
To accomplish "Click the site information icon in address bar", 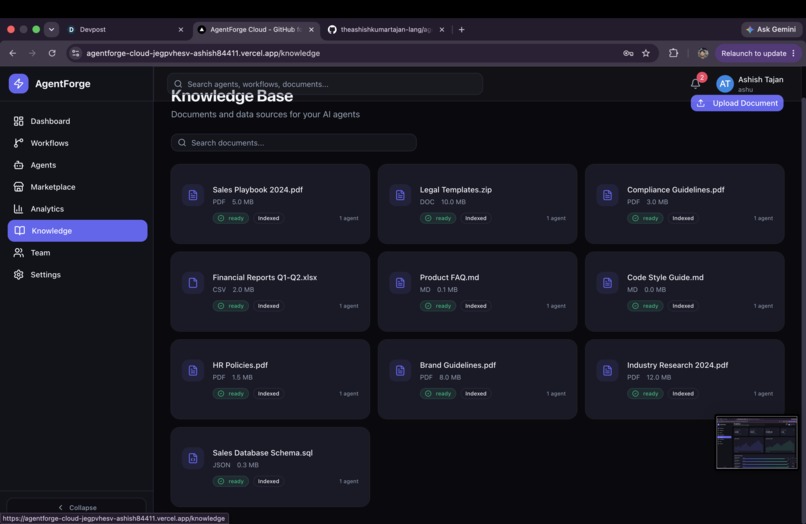I will coord(76,53).
